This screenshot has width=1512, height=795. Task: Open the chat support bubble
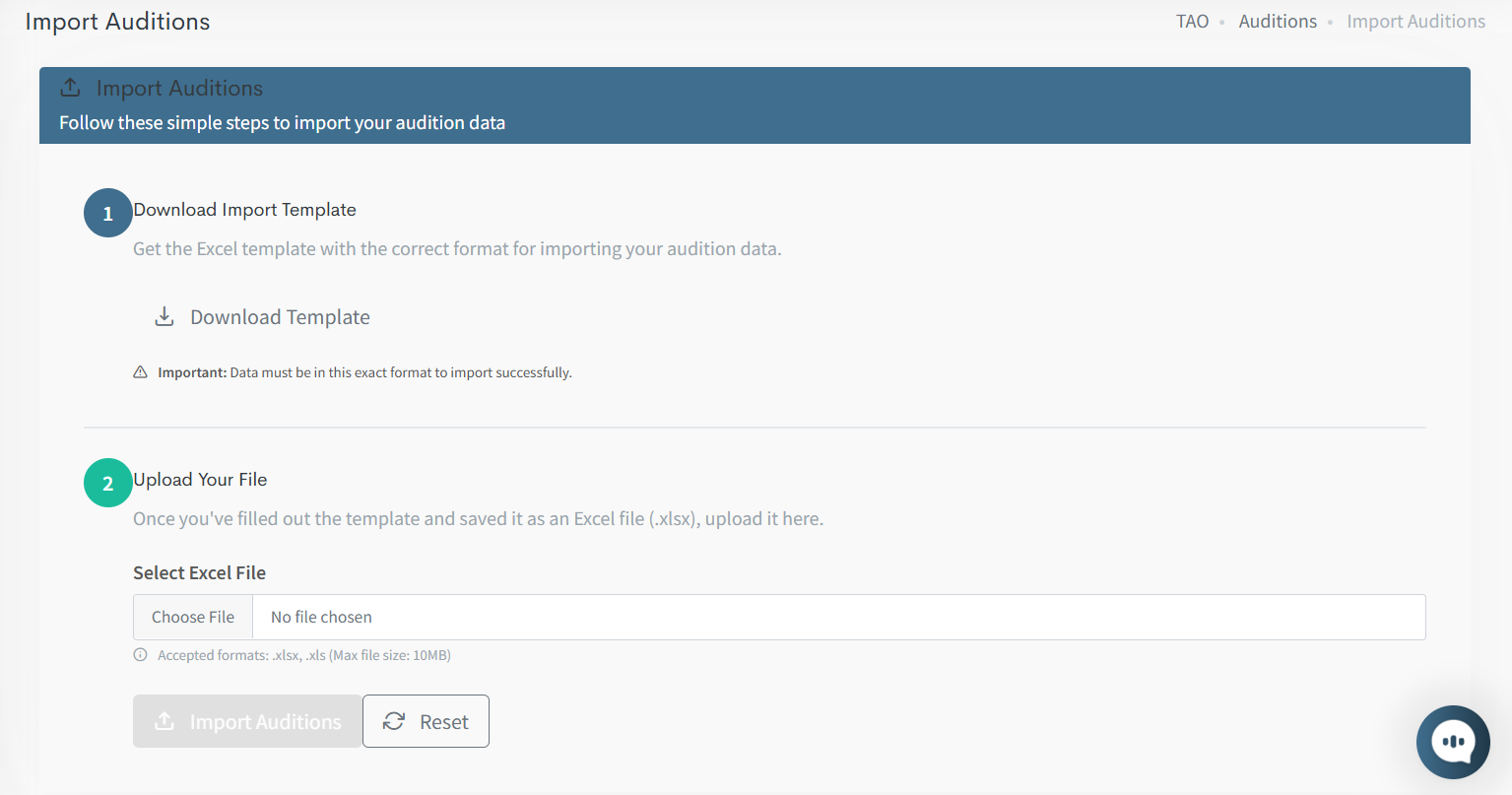click(x=1453, y=742)
